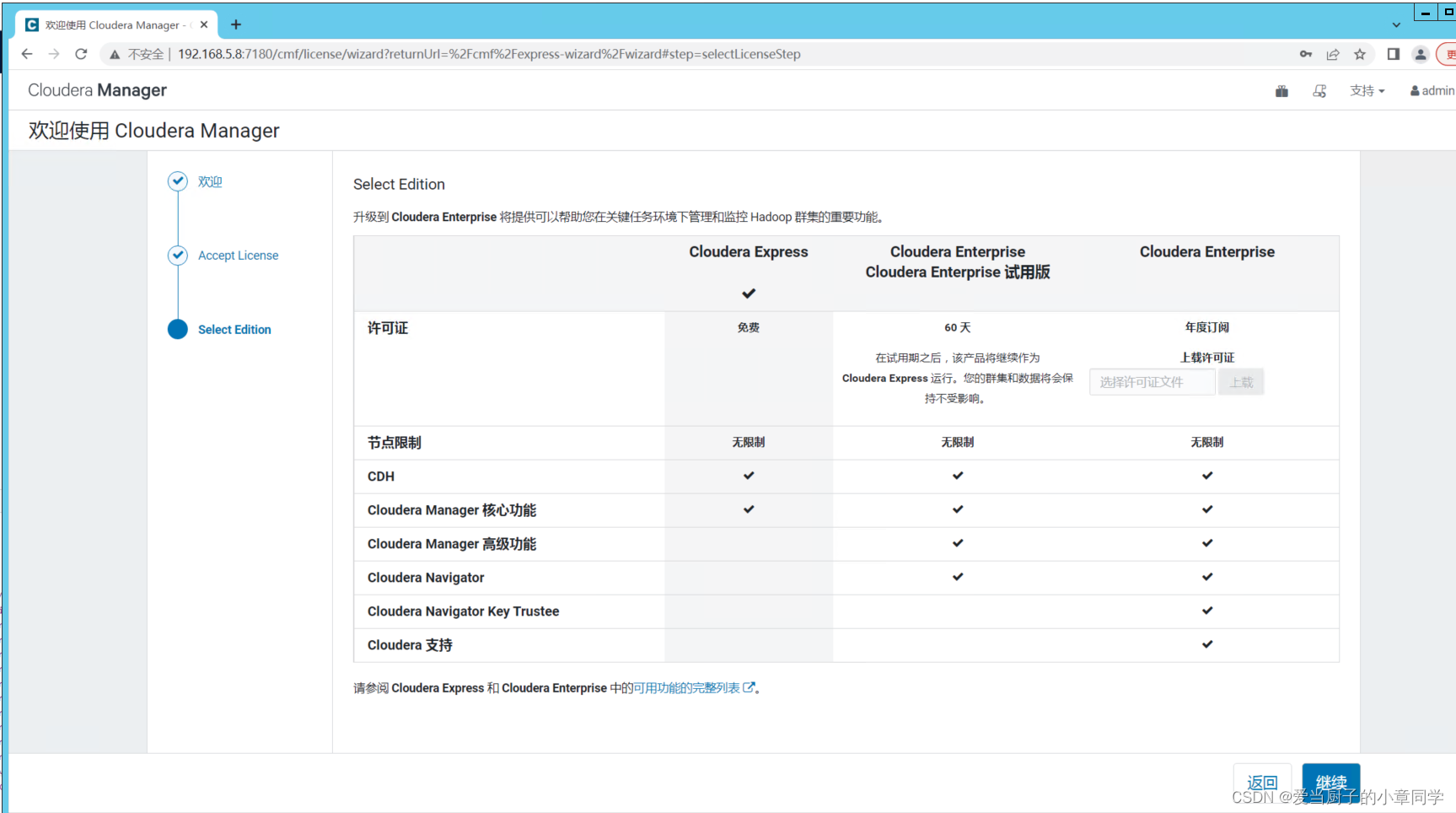
Task: Open 可用功能的完整列表 feature list link
Action: click(x=694, y=688)
